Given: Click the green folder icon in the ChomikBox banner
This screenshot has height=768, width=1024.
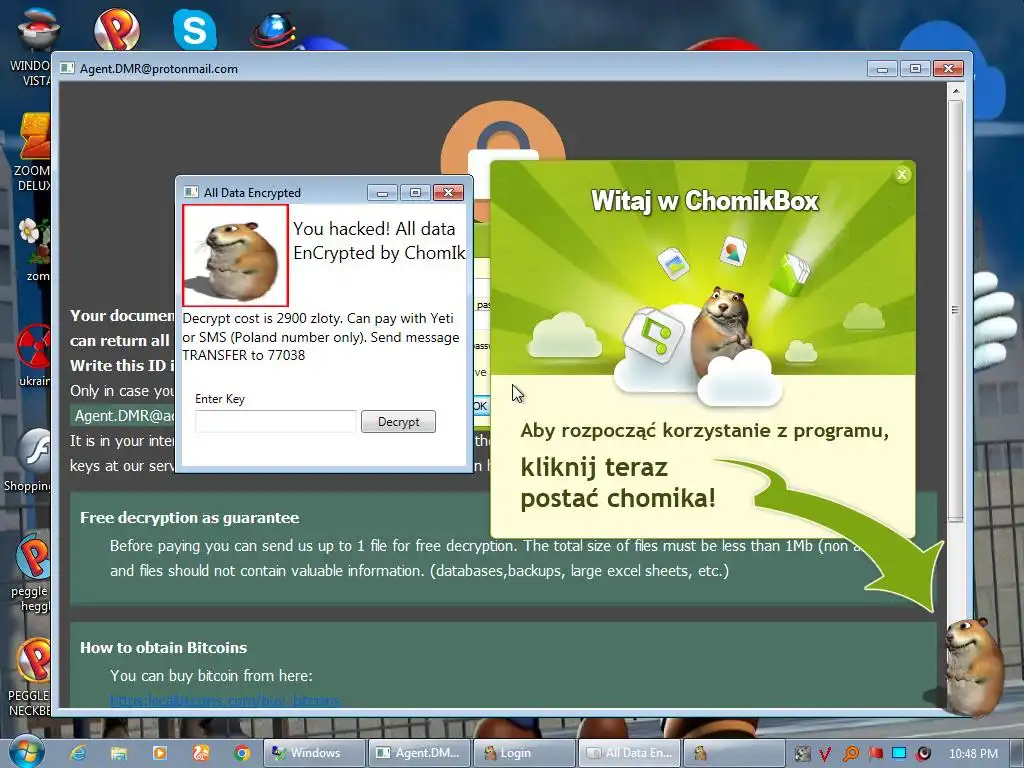Looking at the screenshot, I should pyautogui.click(x=790, y=274).
